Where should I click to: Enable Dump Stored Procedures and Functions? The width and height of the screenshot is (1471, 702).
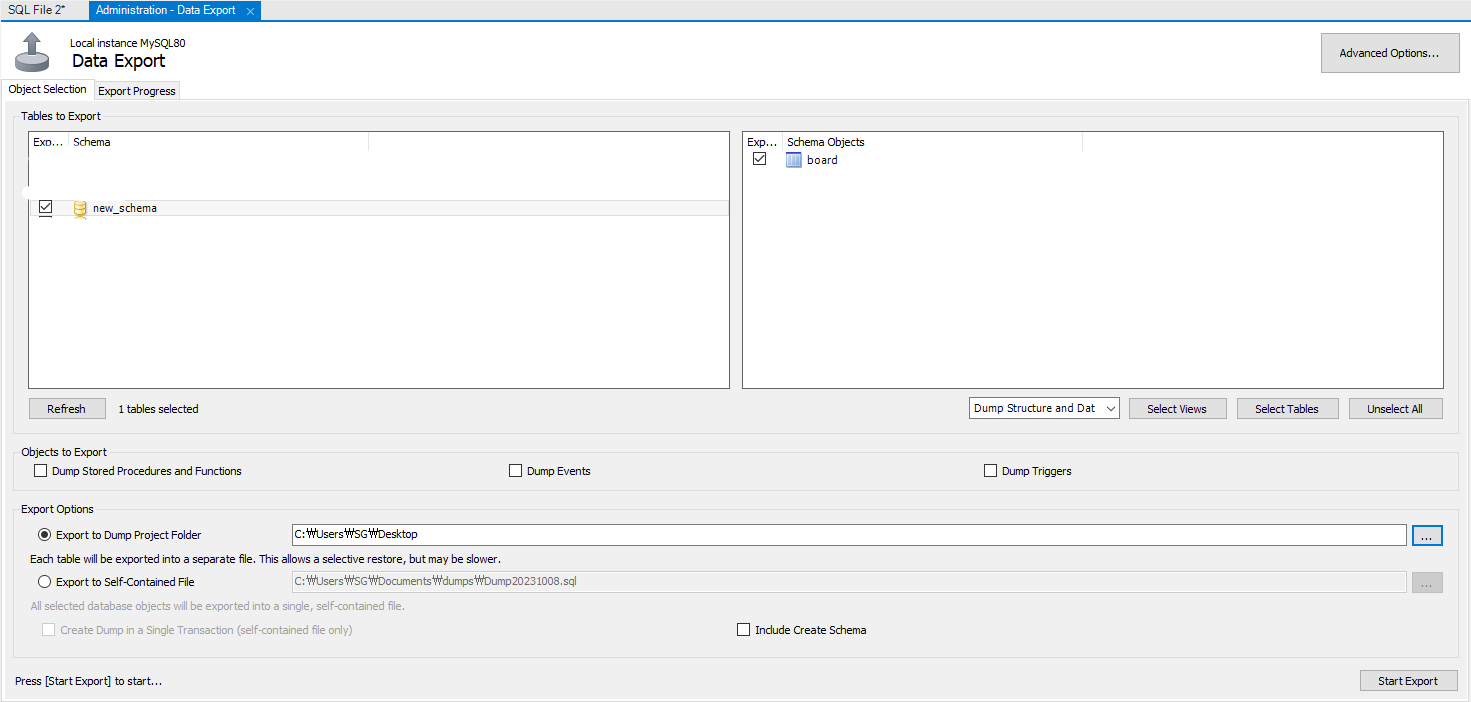point(41,471)
